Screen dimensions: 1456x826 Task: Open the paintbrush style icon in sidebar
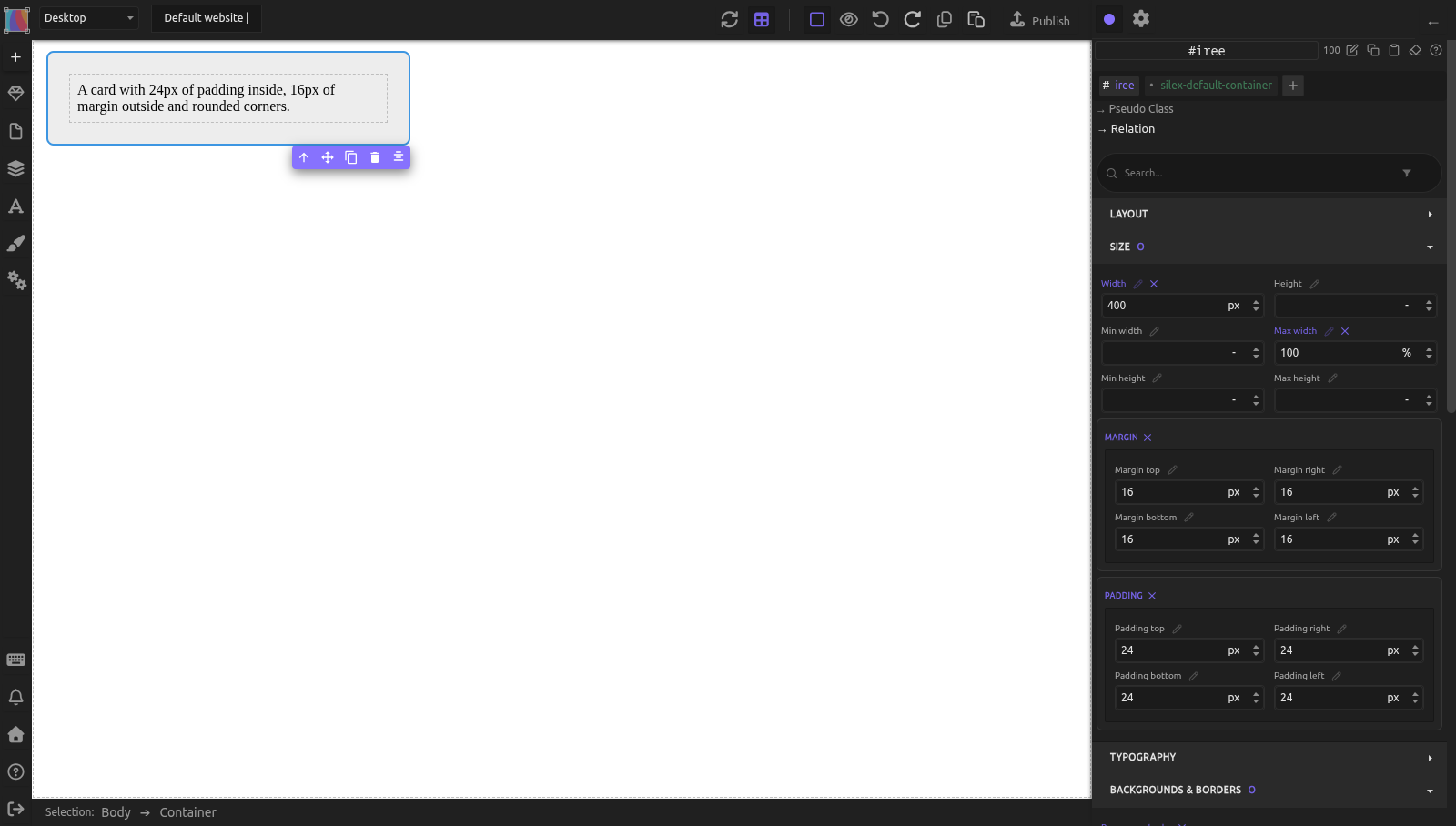15,243
